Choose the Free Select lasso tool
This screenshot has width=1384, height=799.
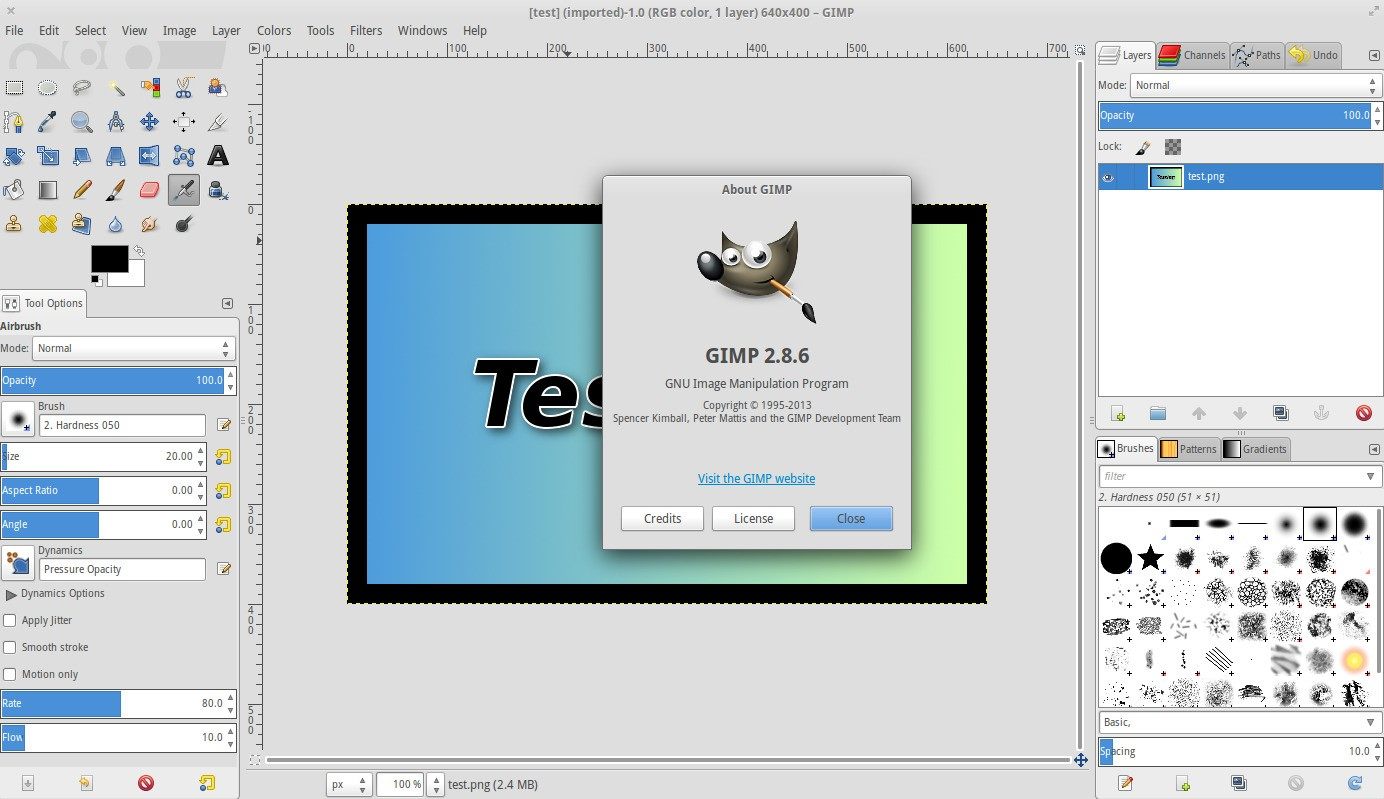click(82, 88)
